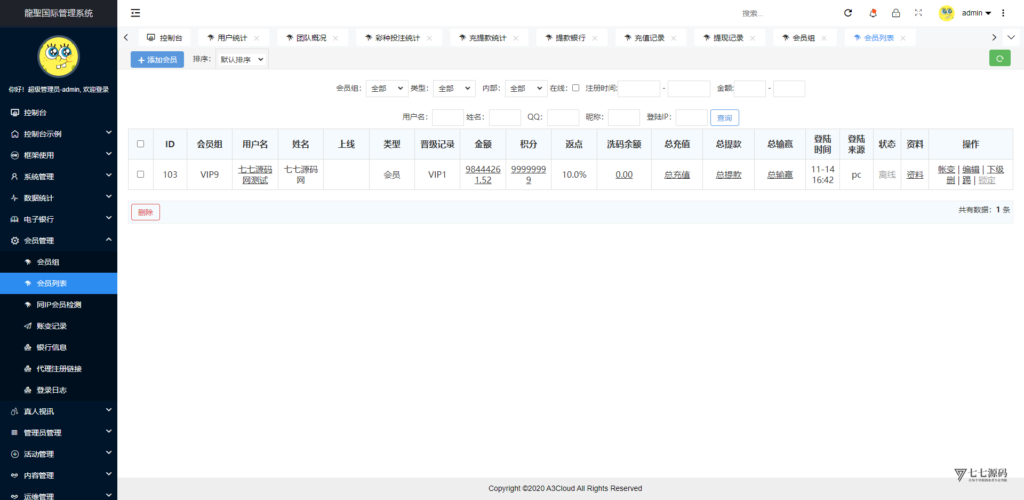Expand 内容管理 menu in sidebar
The height and width of the screenshot is (500, 1024).
pyautogui.click(x=59, y=475)
